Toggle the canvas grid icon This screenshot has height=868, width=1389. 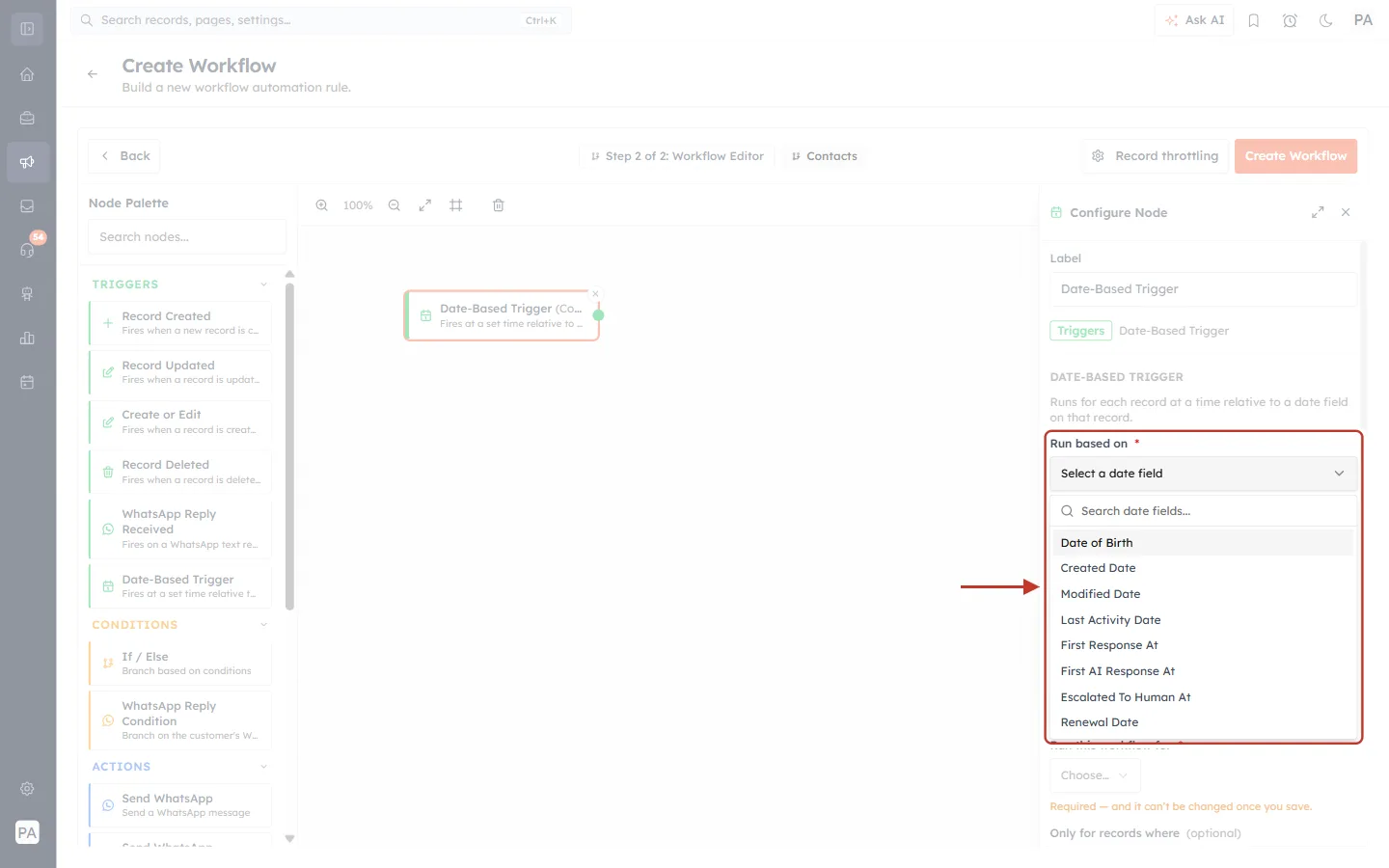456,205
